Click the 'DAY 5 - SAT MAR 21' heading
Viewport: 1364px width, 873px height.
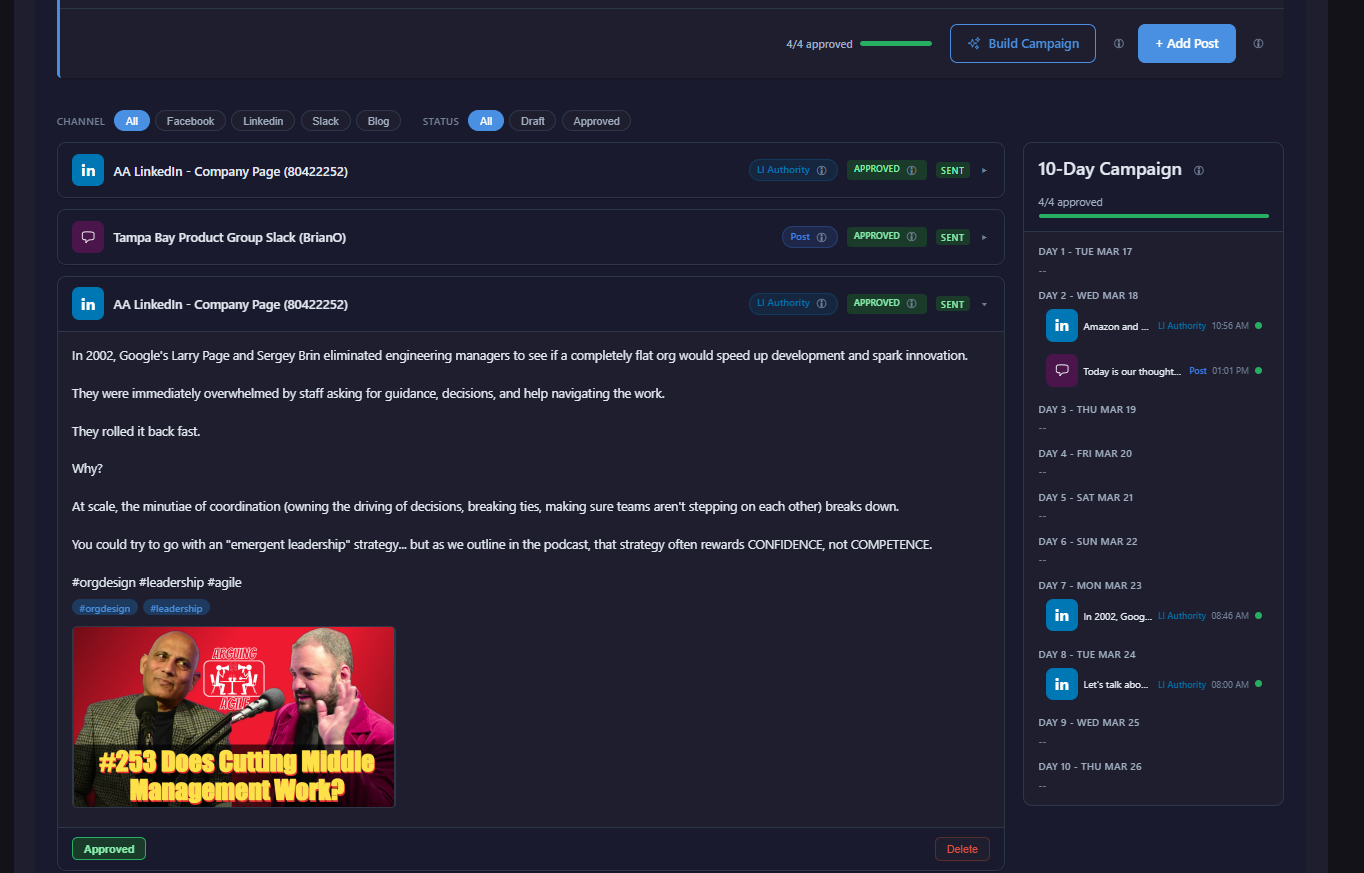[x=1086, y=498]
